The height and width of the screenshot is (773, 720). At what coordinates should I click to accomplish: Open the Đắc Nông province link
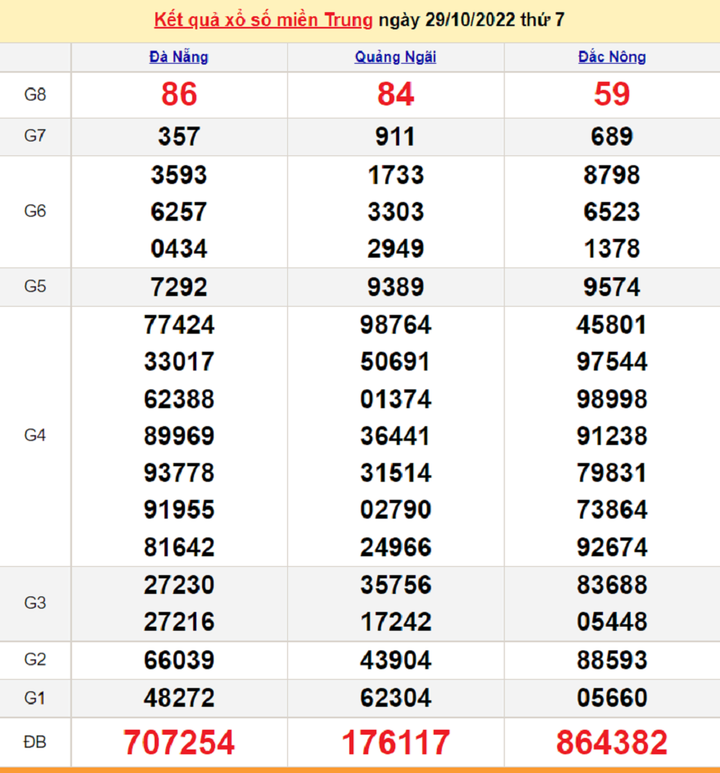611,57
